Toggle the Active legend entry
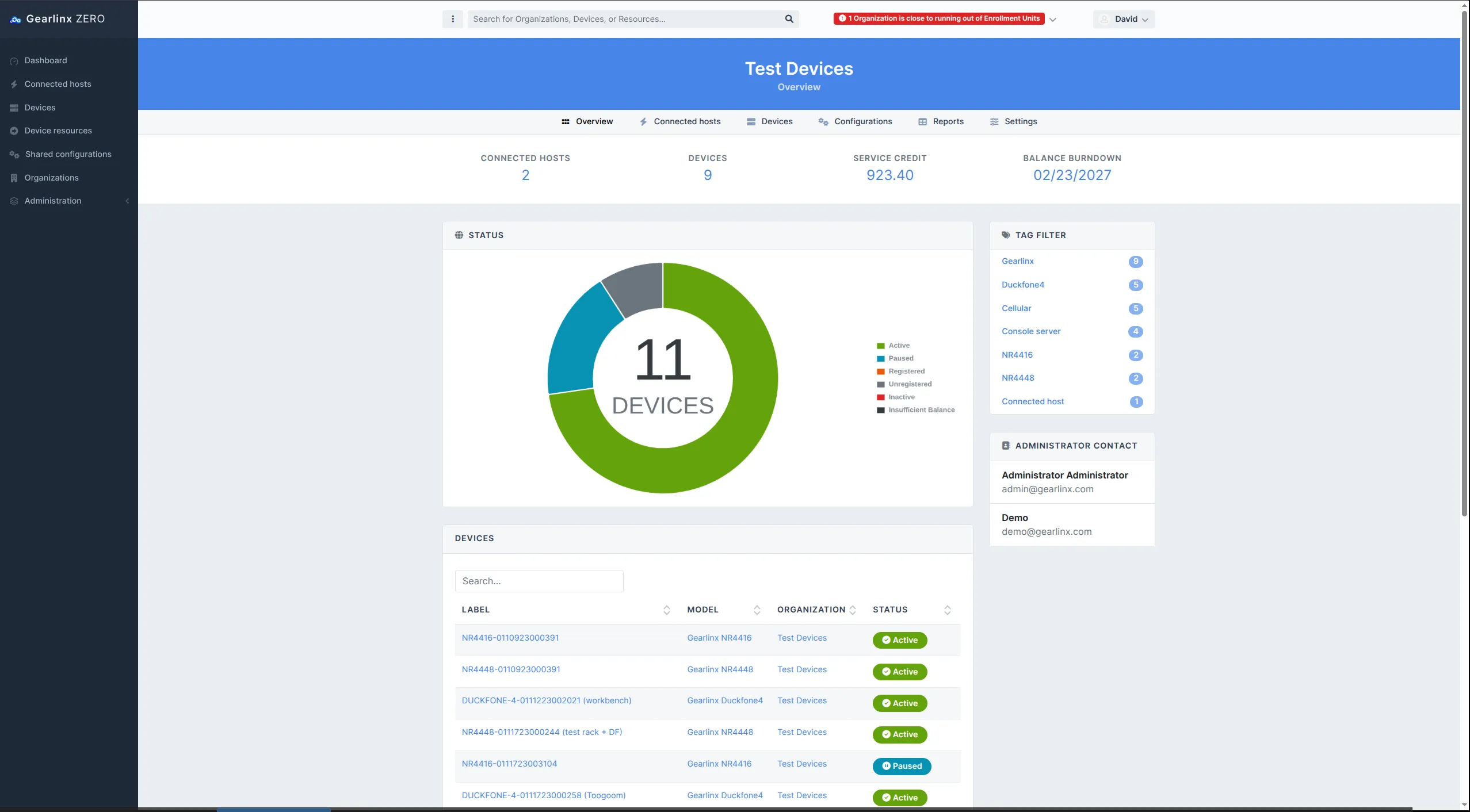The width and height of the screenshot is (1470, 812). tap(893, 346)
